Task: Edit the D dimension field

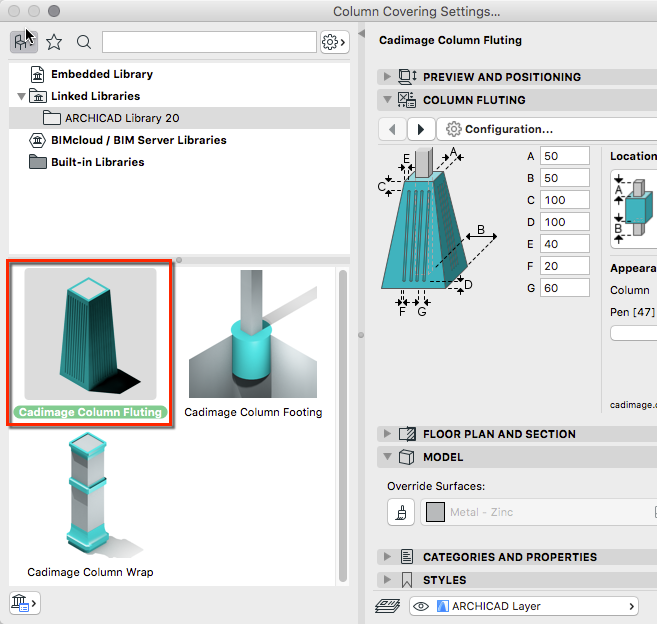Action: tap(564, 222)
